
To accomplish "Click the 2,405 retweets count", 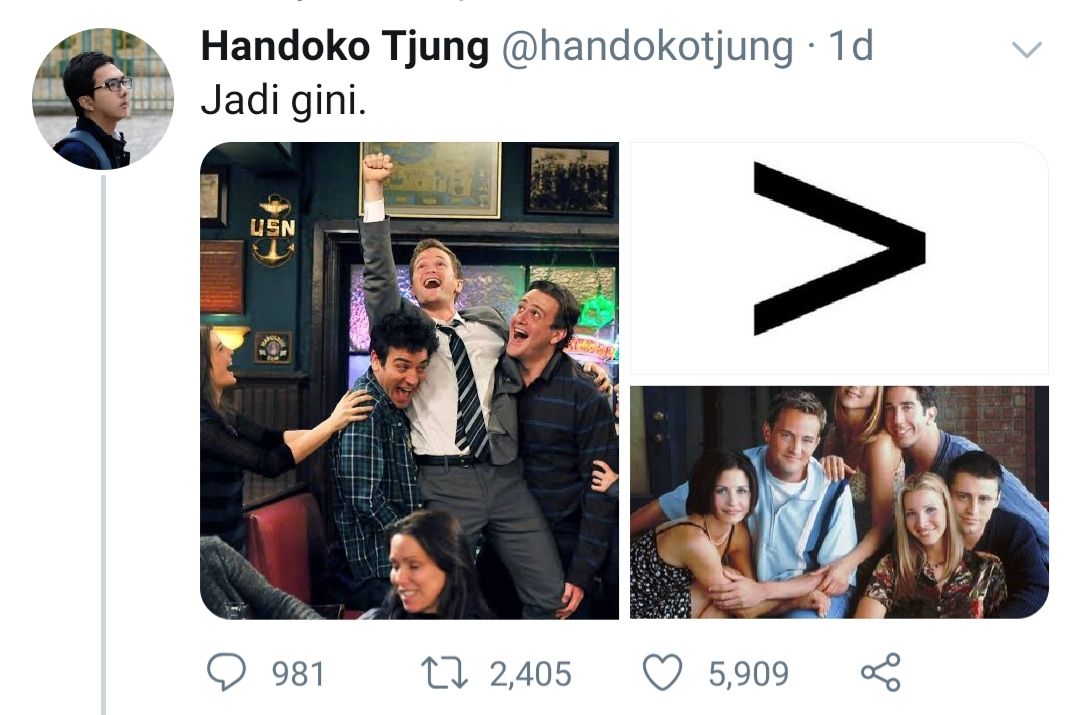I will coord(530,674).
